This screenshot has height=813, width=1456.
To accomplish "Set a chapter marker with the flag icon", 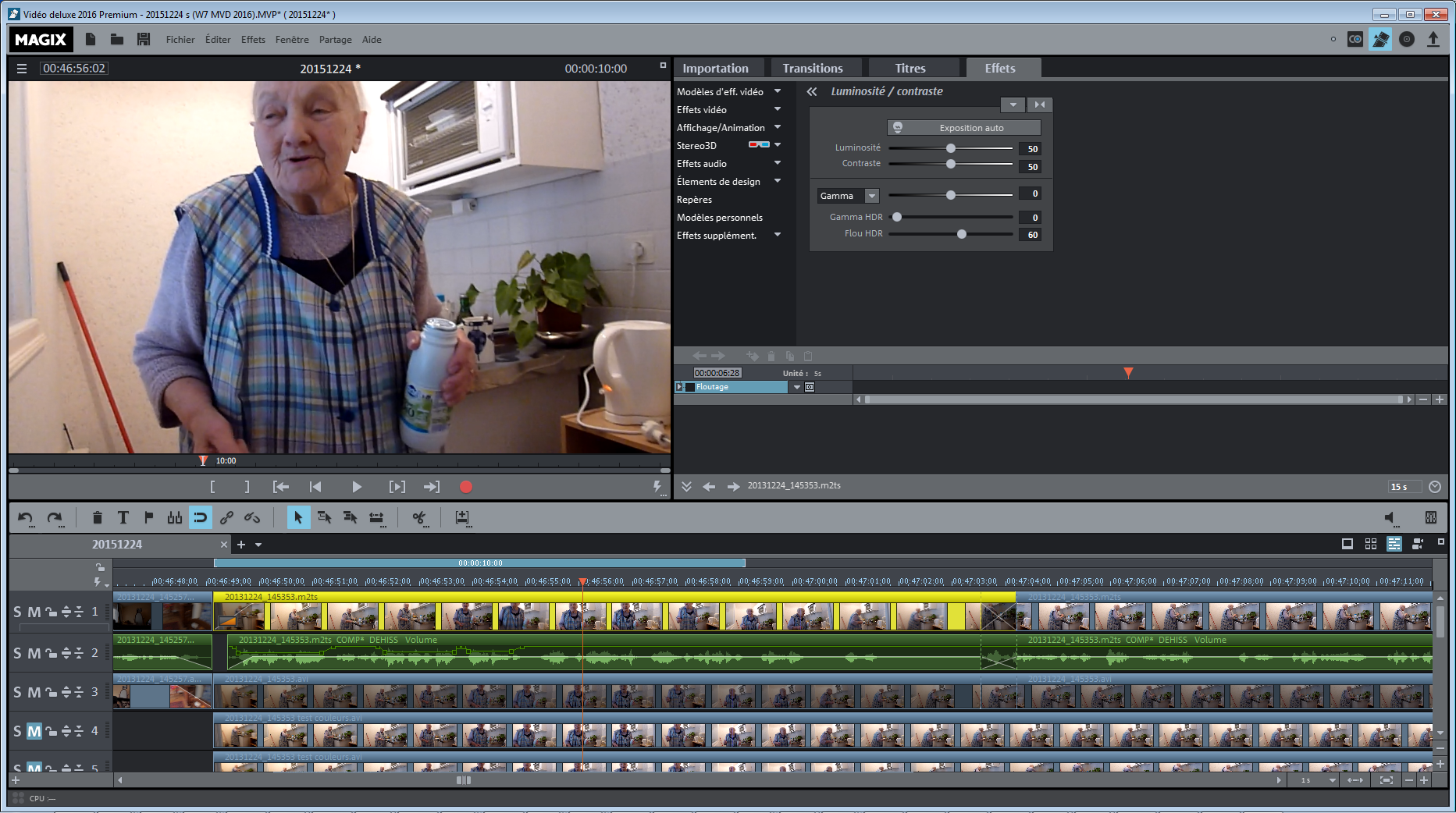I will (148, 517).
